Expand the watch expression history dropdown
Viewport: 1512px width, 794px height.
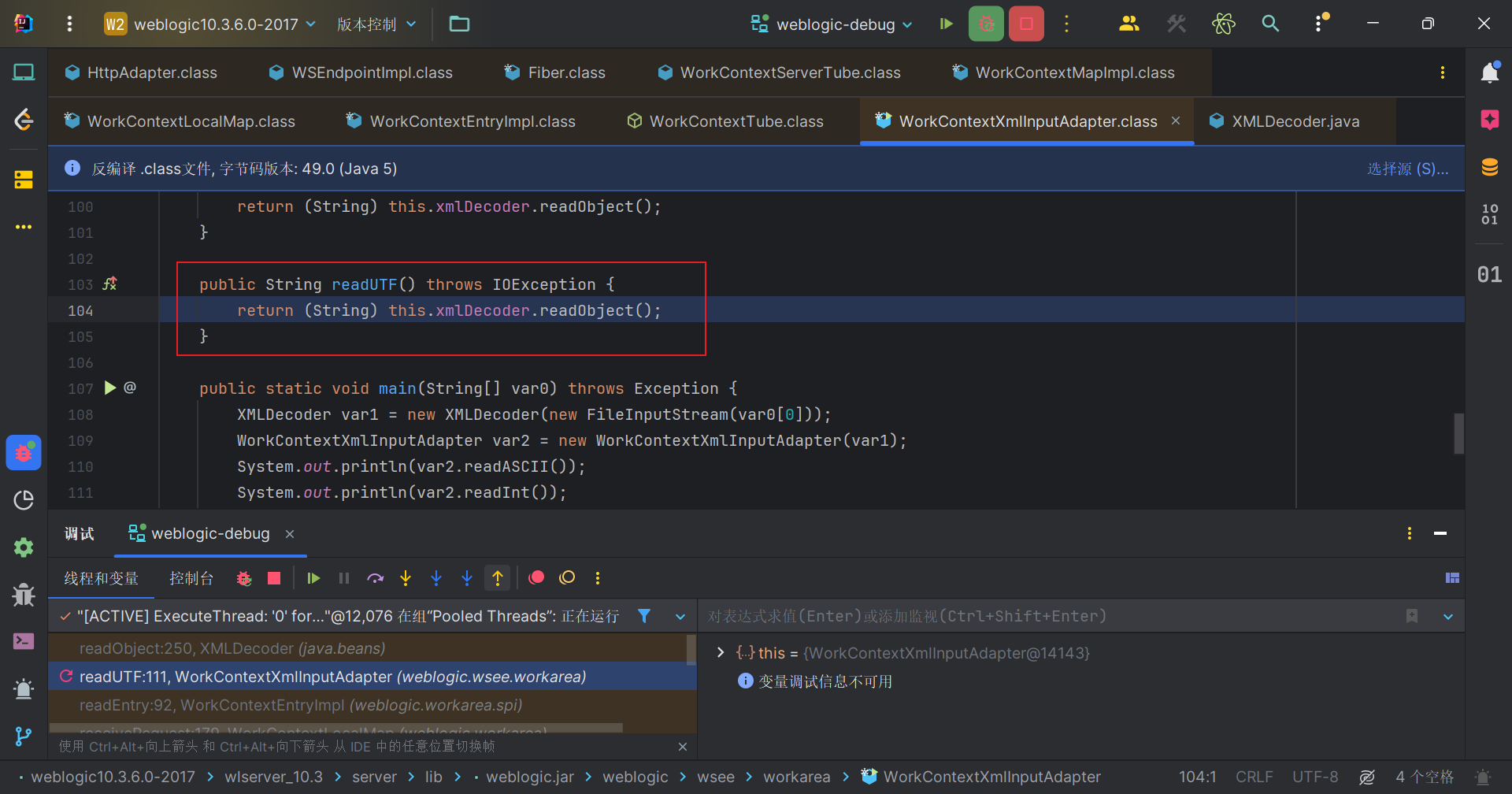pos(1447,616)
